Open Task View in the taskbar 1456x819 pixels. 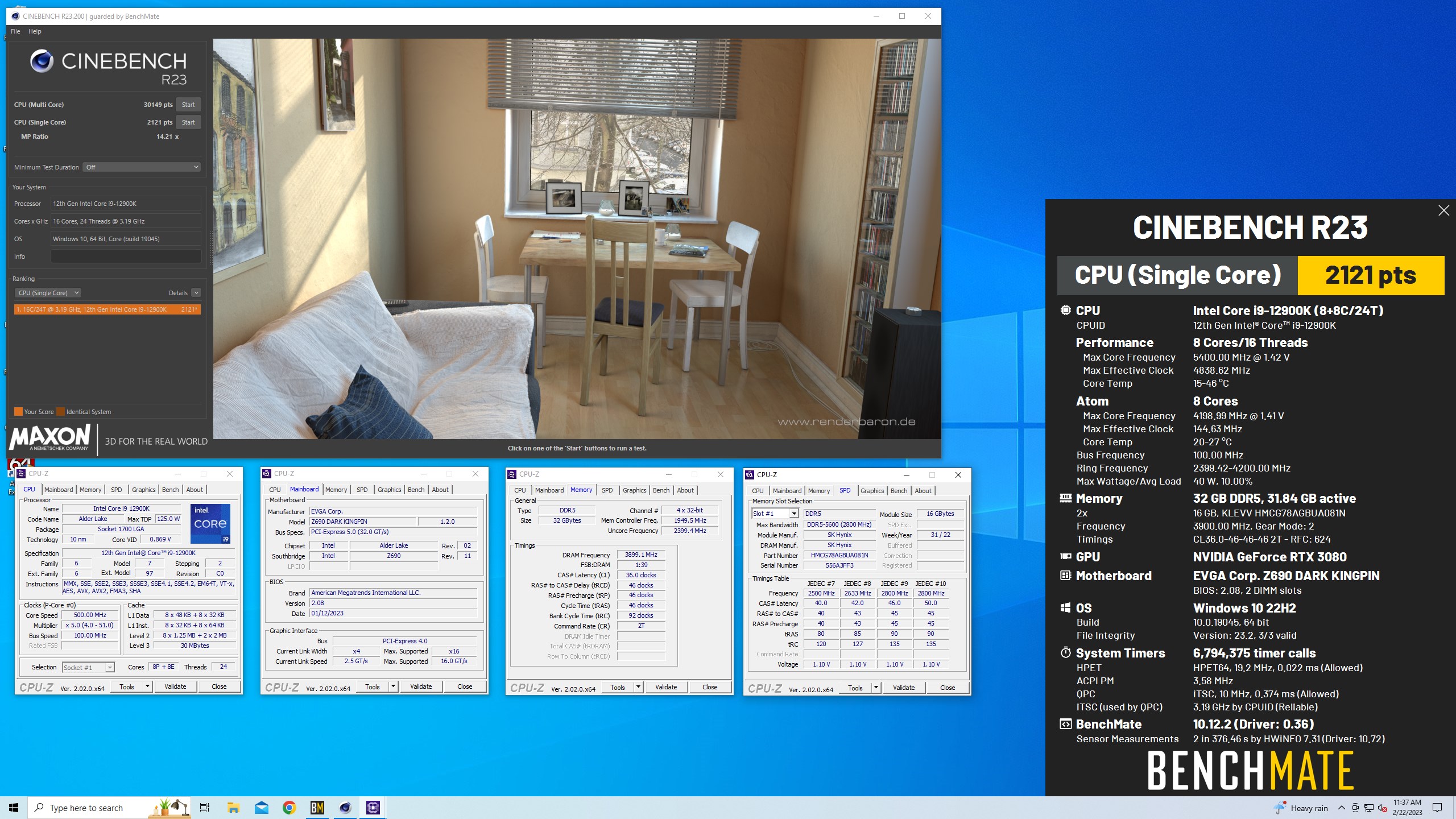pos(205,808)
